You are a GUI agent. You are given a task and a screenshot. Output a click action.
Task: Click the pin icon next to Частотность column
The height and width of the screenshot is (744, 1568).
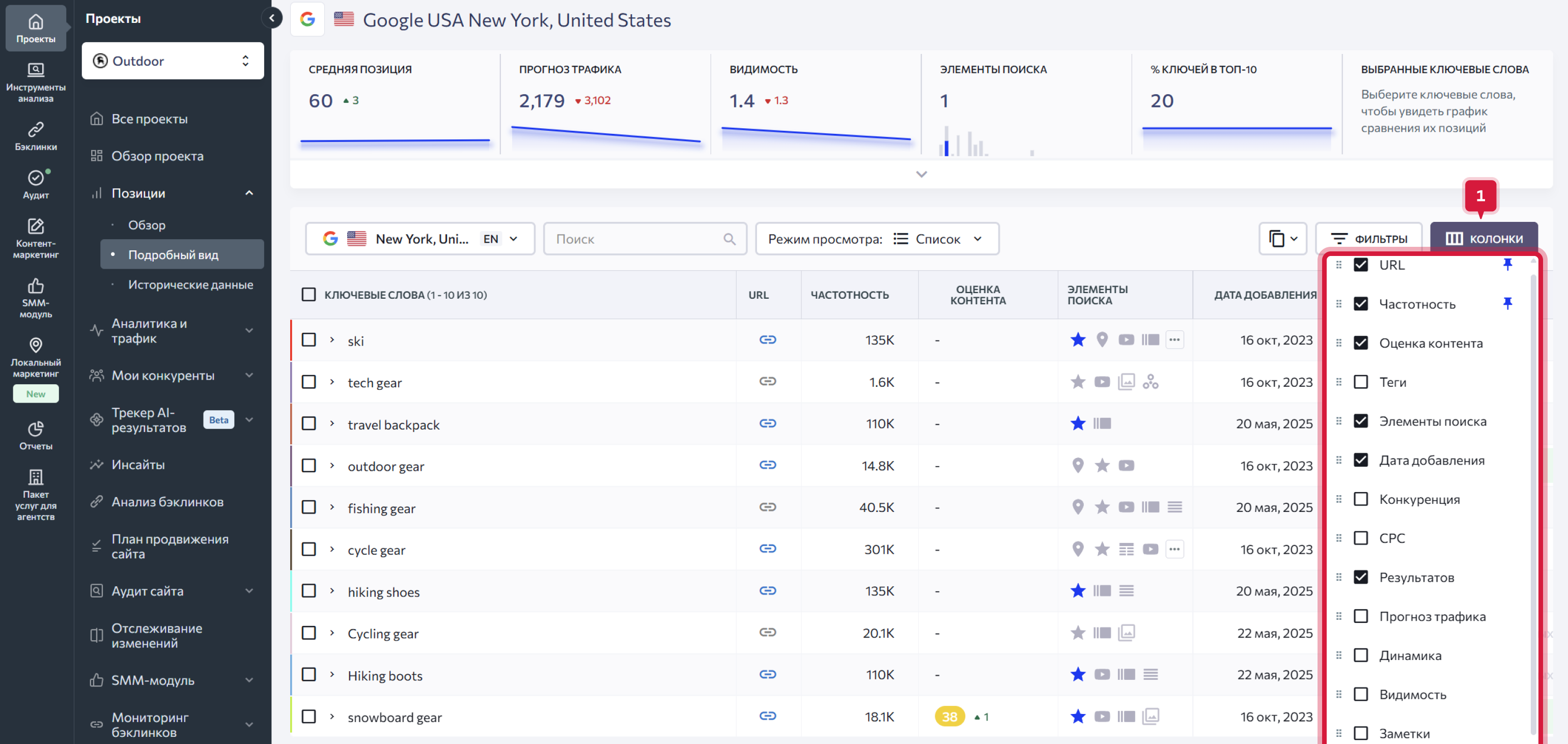tap(1507, 303)
